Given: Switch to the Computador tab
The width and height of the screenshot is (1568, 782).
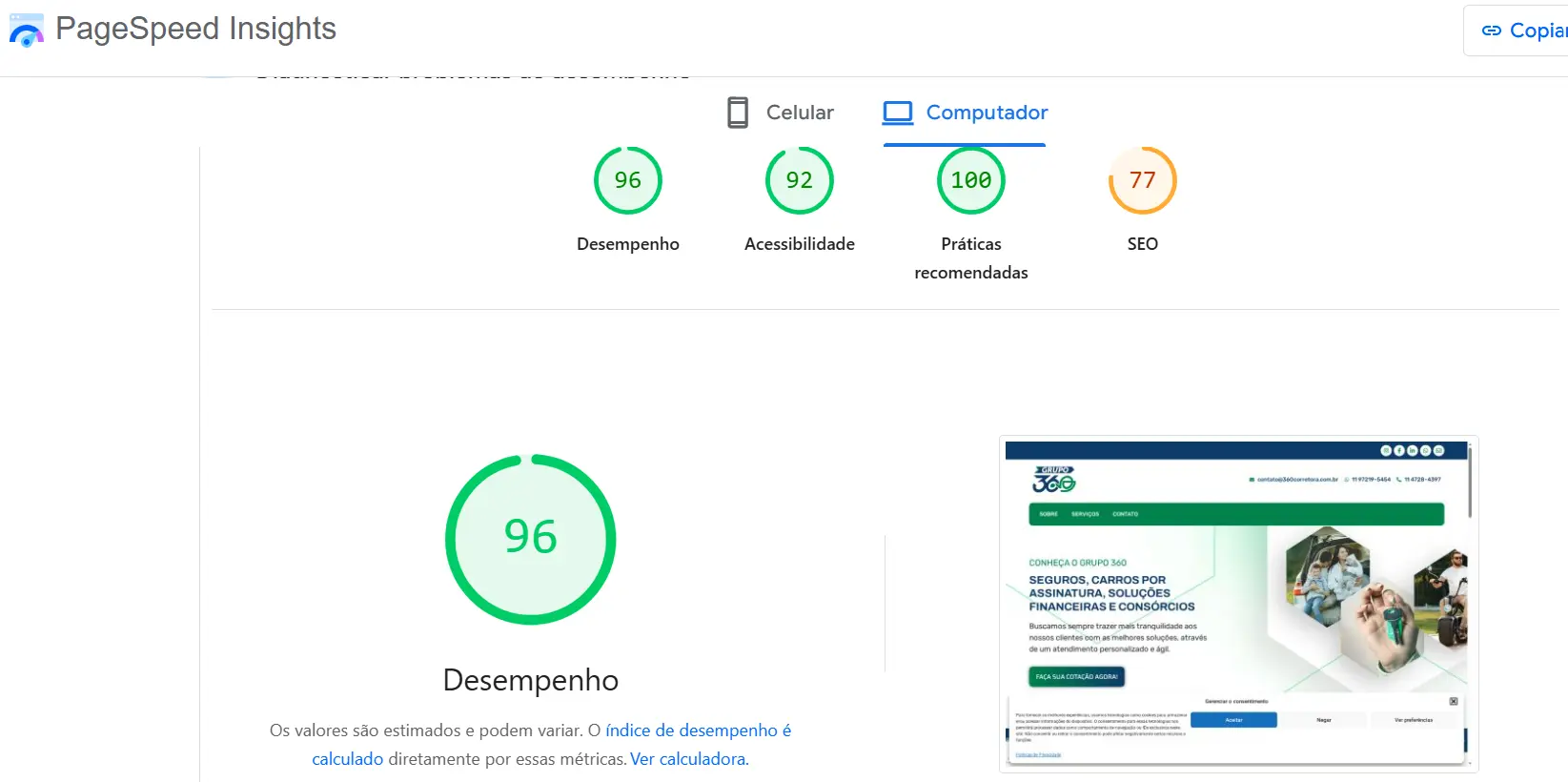Looking at the screenshot, I should click(986, 113).
